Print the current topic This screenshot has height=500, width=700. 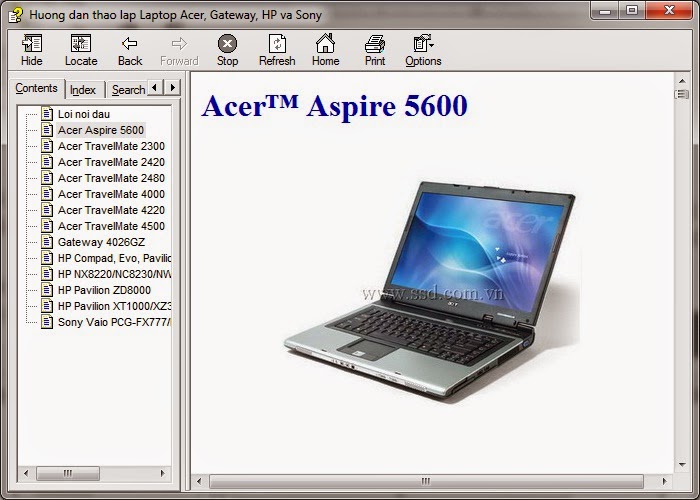coord(375,44)
